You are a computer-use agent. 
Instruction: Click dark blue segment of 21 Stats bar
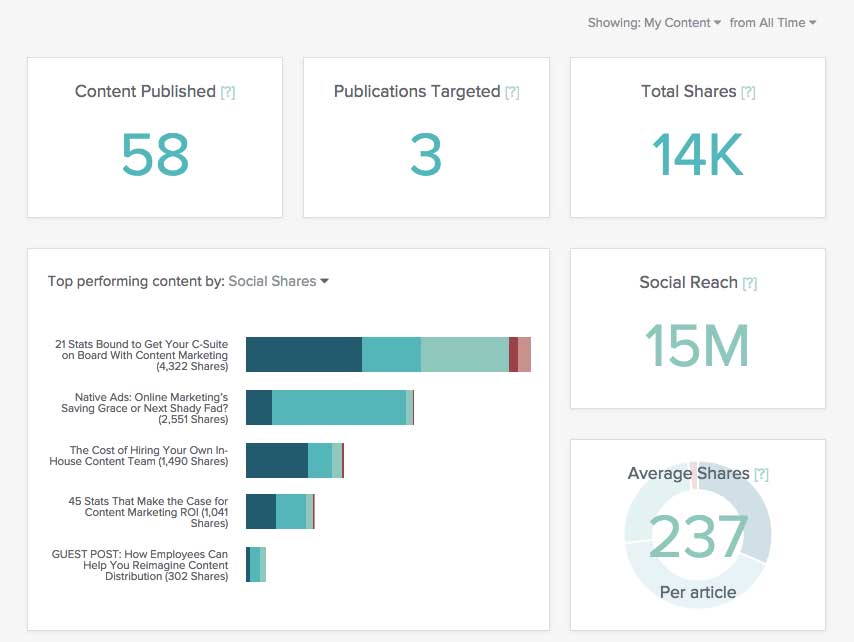click(304, 354)
